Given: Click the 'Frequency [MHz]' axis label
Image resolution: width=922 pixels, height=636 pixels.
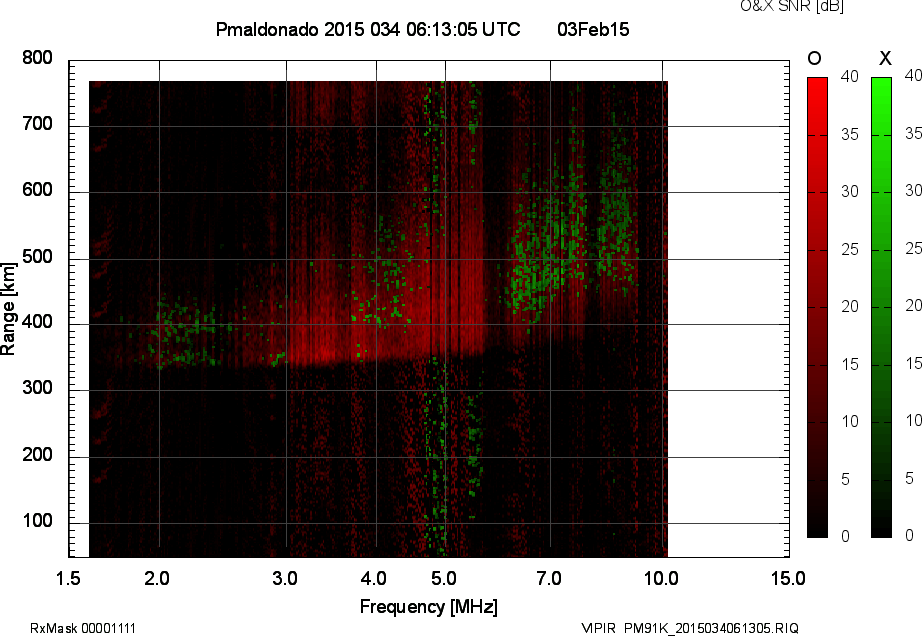Looking at the screenshot, I should pyautogui.click(x=429, y=607).
